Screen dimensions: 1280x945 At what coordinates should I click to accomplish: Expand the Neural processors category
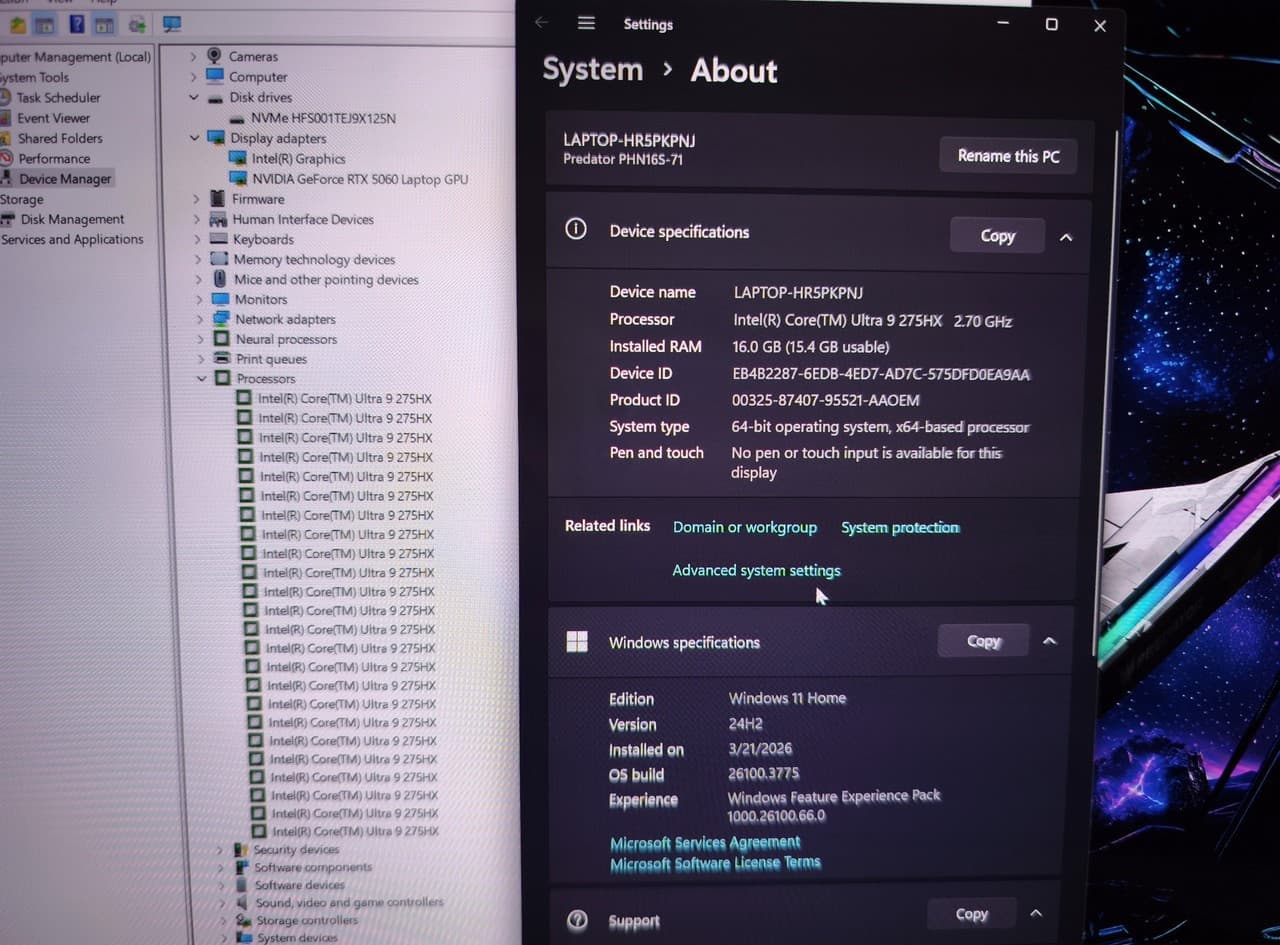pyautogui.click(x=200, y=339)
